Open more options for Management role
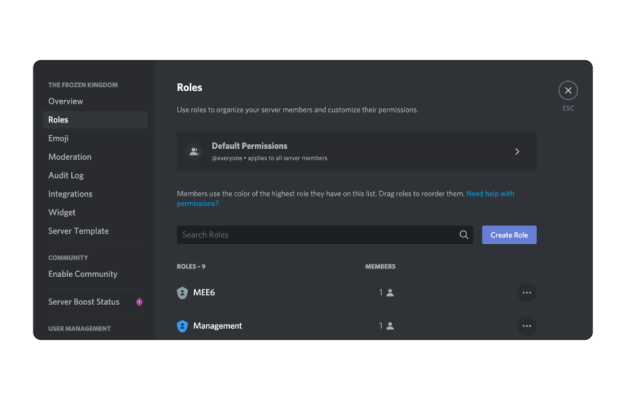 [x=527, y=326]
